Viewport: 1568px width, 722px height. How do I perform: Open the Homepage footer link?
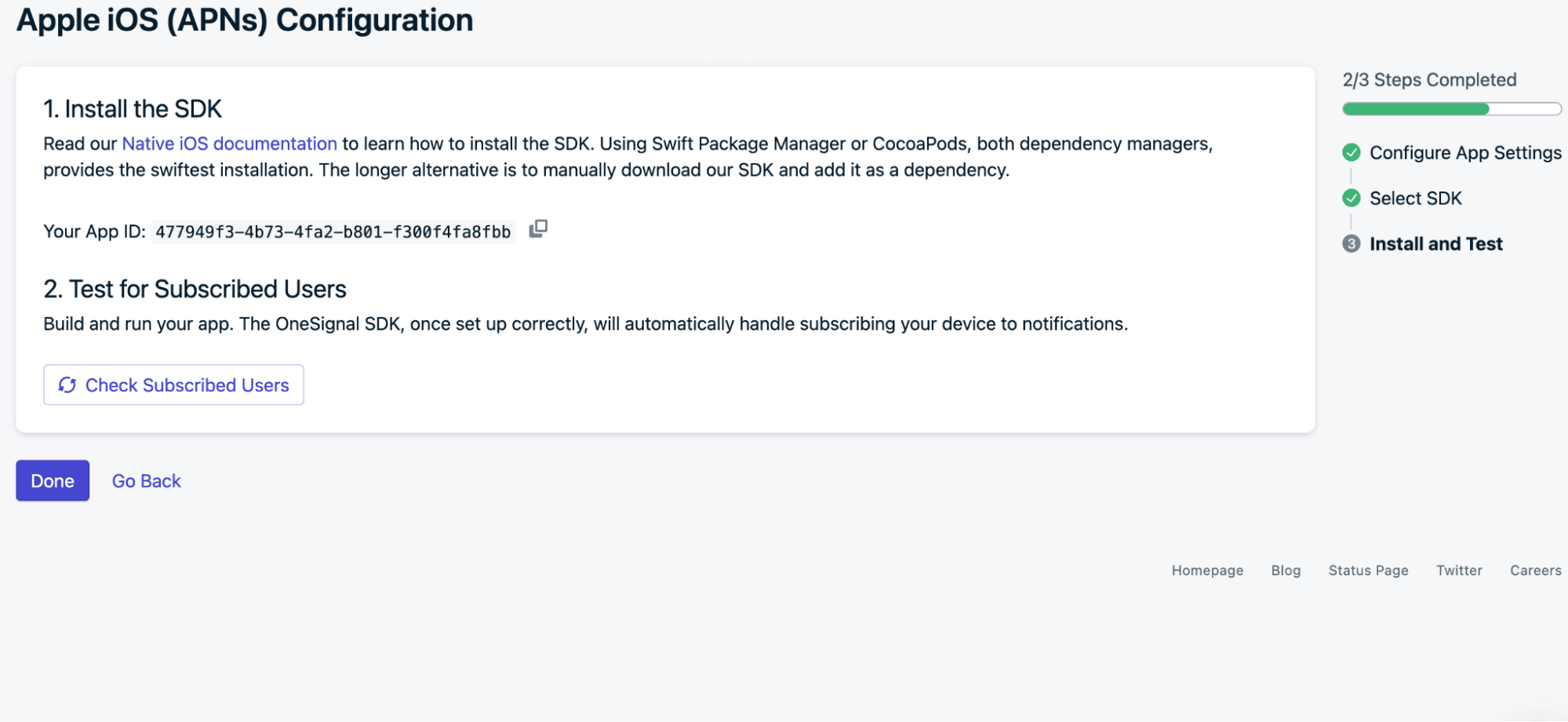tap(1207, 571)
